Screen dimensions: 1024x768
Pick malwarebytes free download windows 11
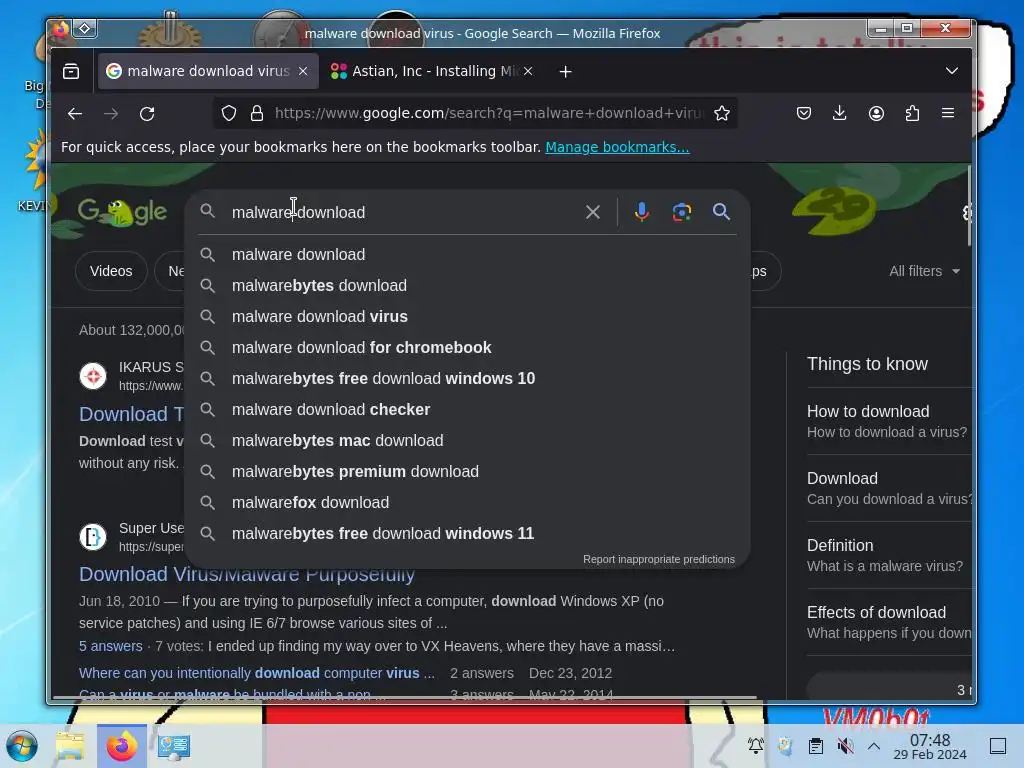point(468,534)
